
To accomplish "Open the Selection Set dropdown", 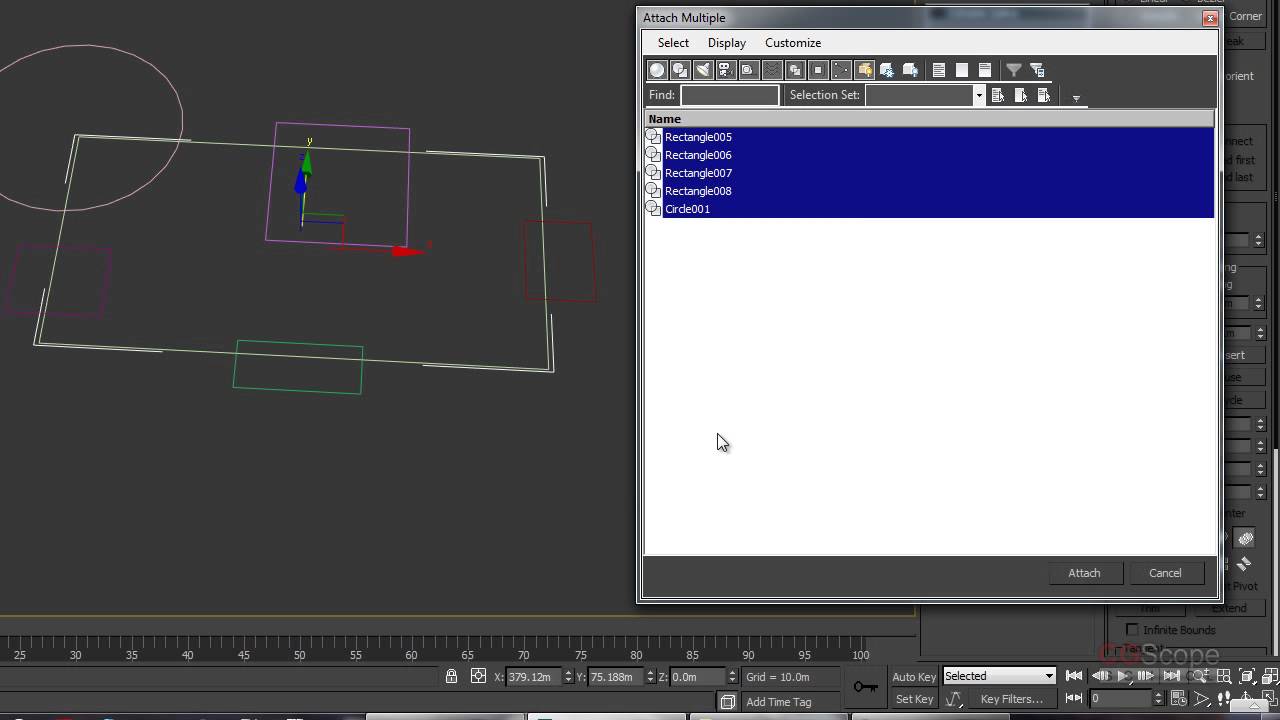I will 979,95.
